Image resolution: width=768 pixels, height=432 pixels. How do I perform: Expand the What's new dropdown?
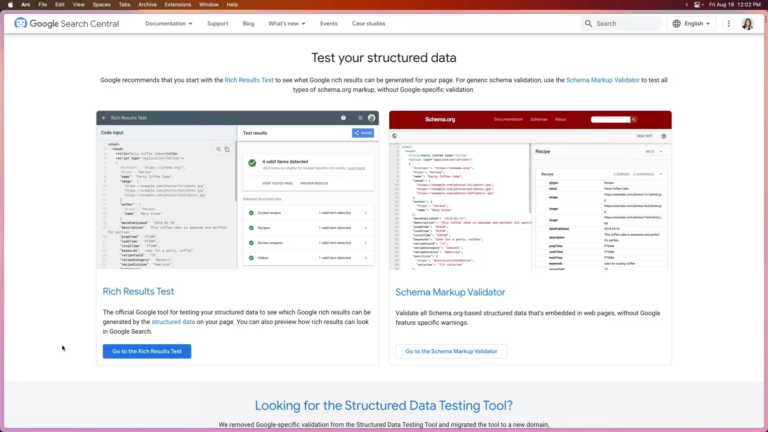coord(287,24)
